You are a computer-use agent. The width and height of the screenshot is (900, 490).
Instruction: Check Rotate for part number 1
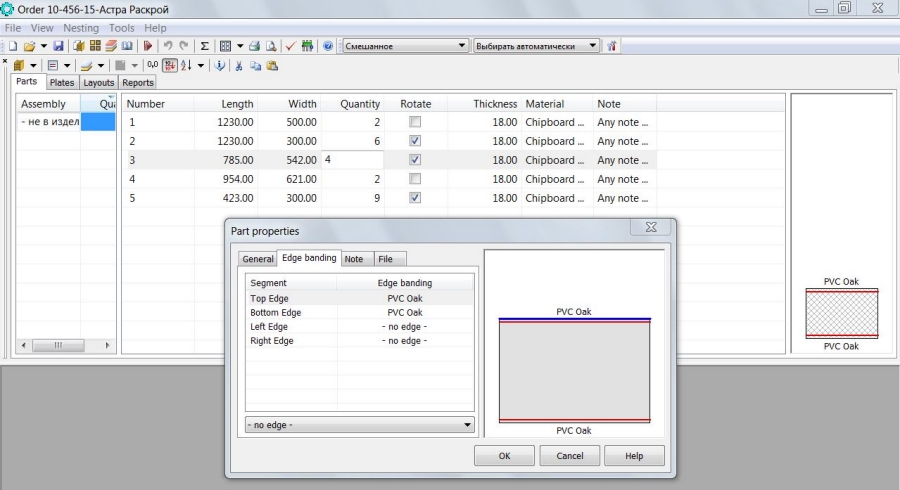point(415,122)
